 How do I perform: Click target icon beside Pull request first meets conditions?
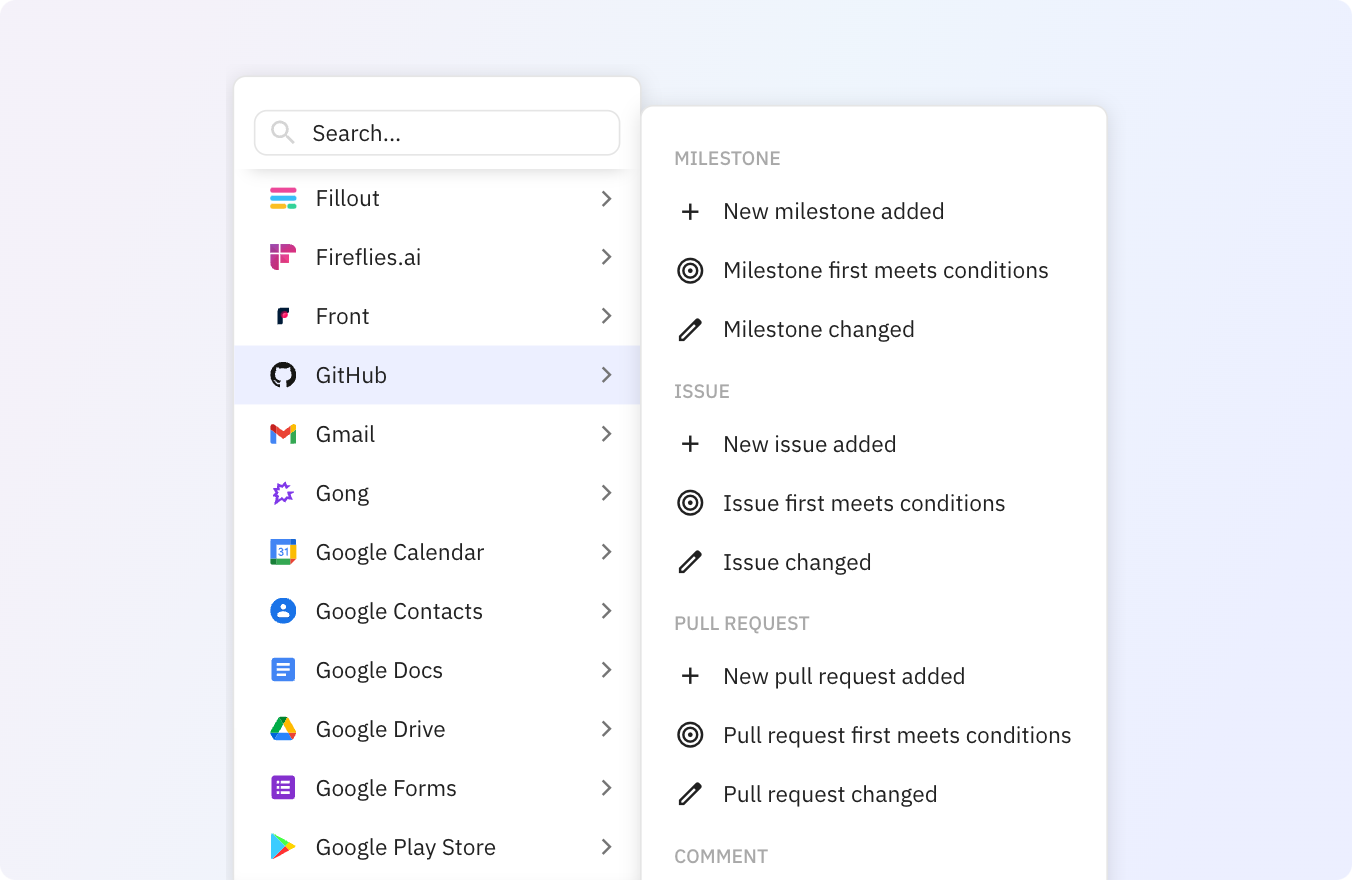click(x=690, y=735)
